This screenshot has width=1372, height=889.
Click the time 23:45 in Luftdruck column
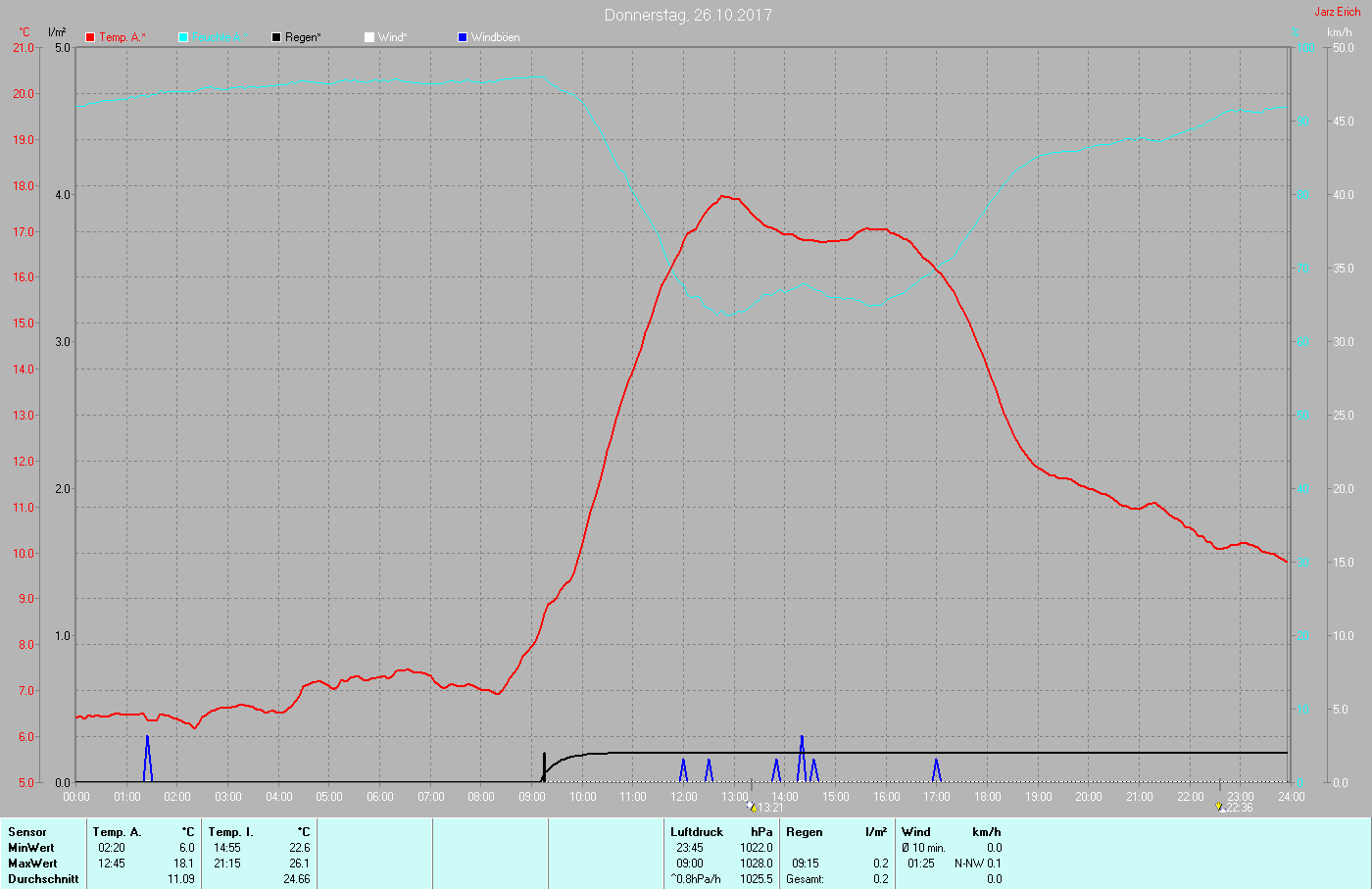[x=690, y=848]
